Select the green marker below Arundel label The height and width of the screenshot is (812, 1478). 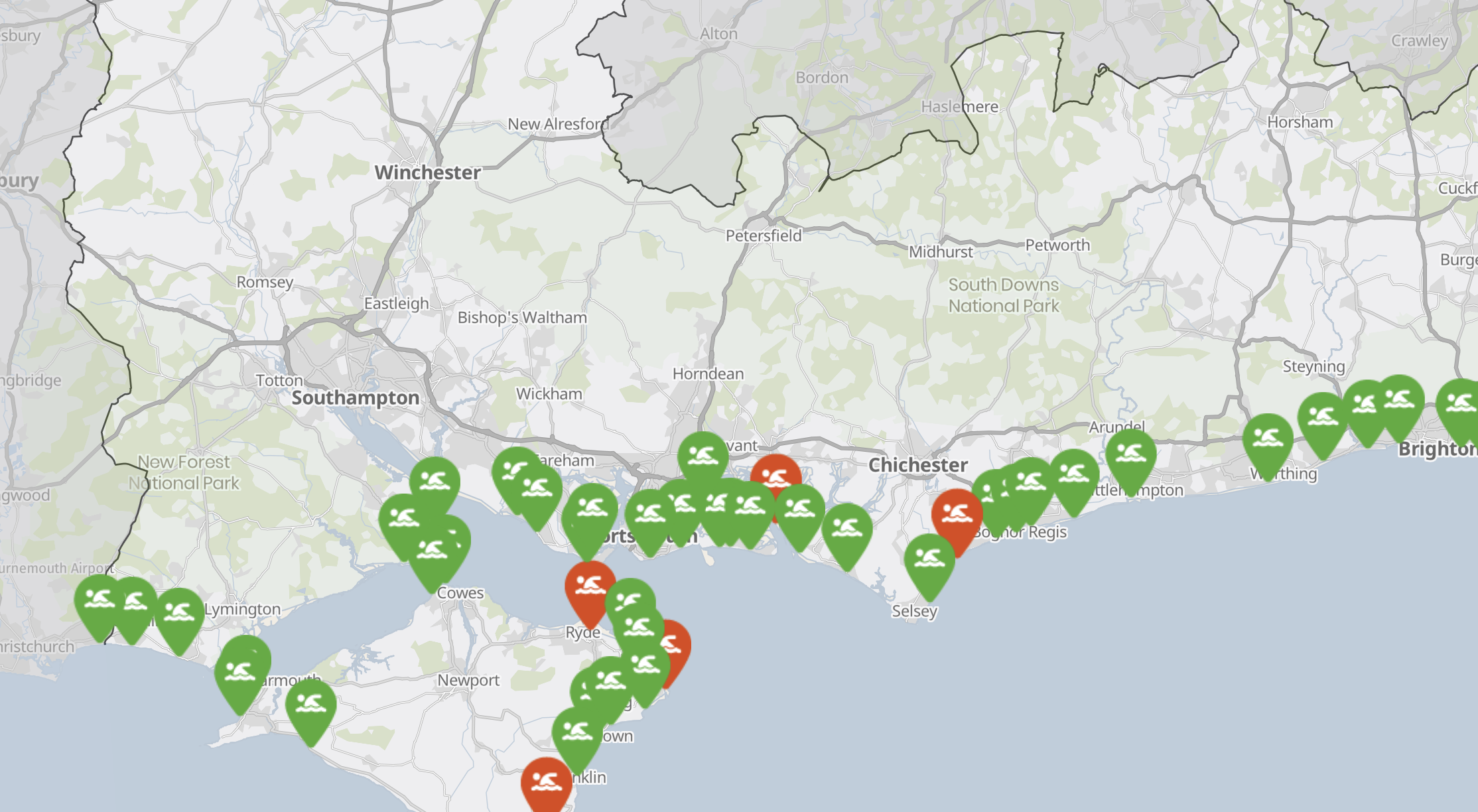tap(1130, 455)
